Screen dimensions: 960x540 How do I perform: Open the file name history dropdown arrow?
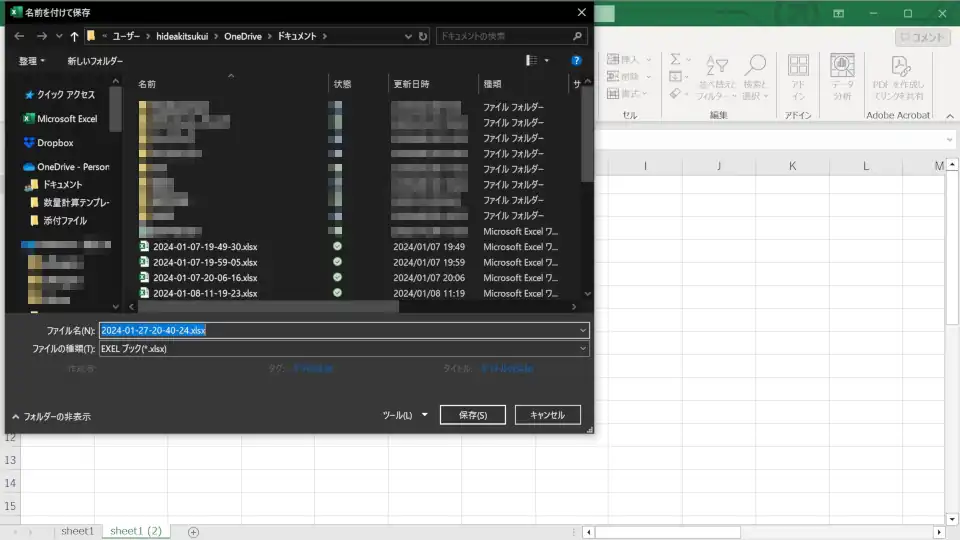click(x=582, y=330)
